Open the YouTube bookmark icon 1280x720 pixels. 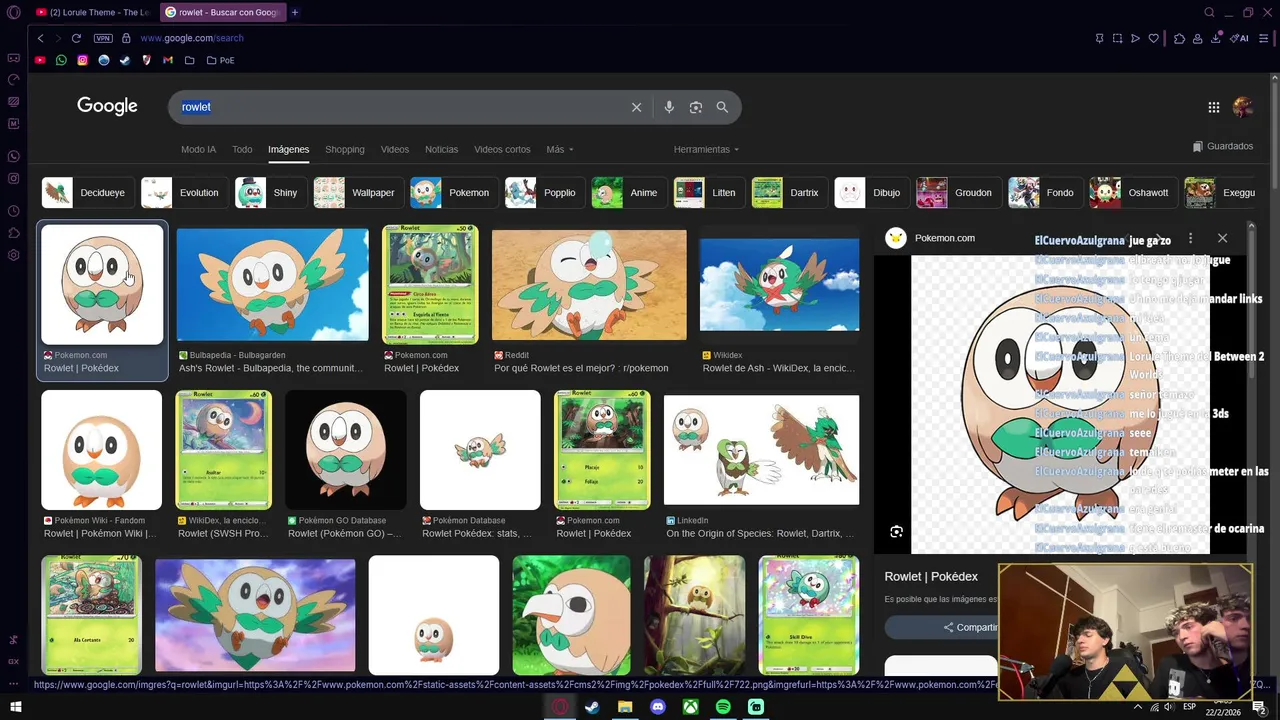[x=40, y=60]
